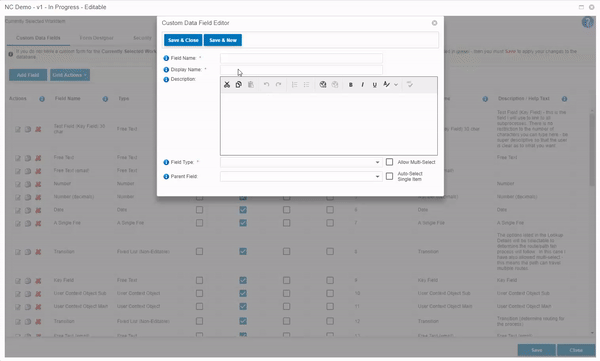Uncheck the ticked checkbox in the A Single File row

point(243,223)
